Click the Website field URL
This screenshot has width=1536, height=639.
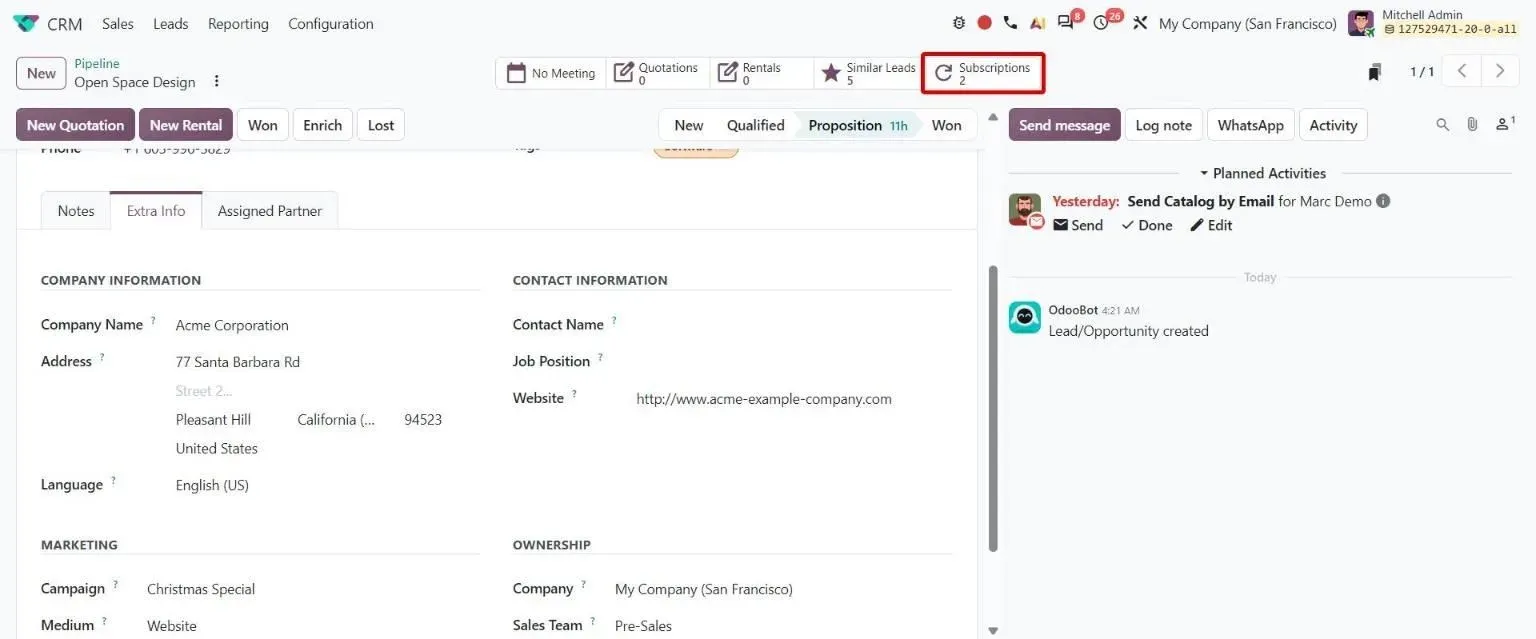click(764, 399)
